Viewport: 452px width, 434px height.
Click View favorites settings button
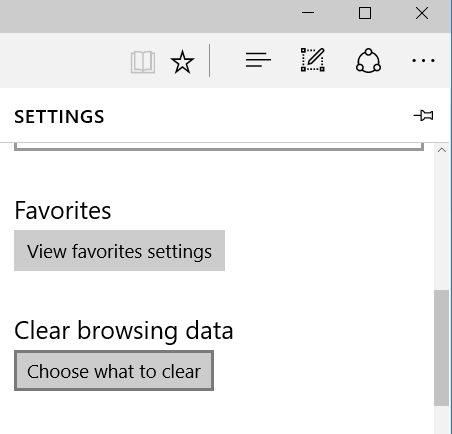(119, 251)
